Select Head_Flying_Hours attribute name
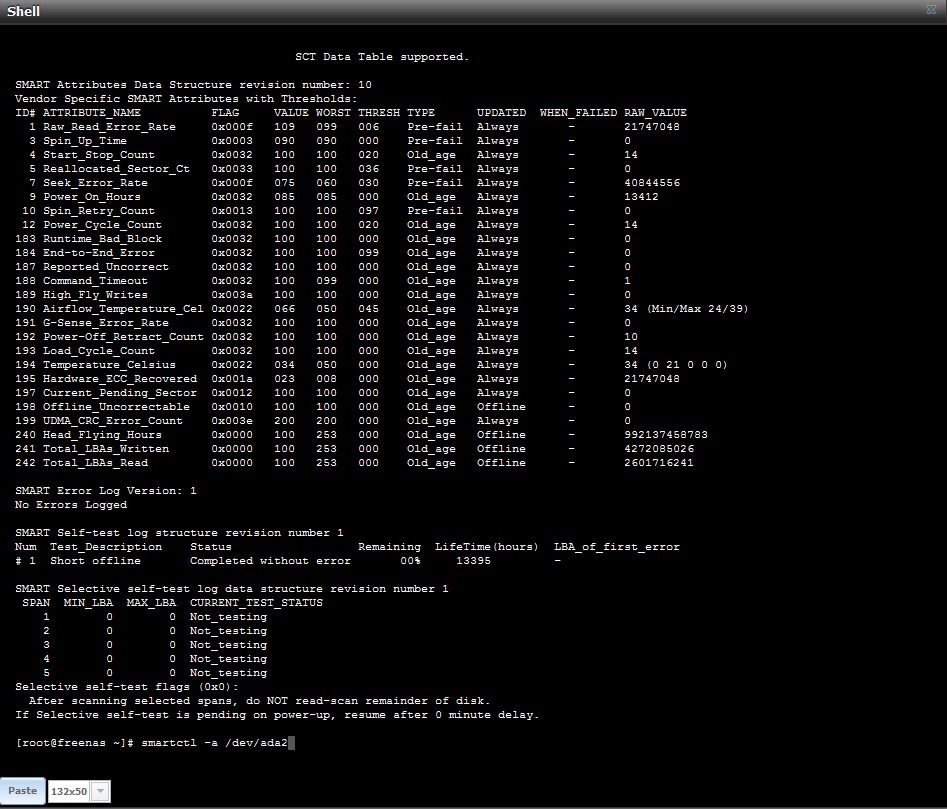This screenshot has width=947, height=809. point(102,435)
